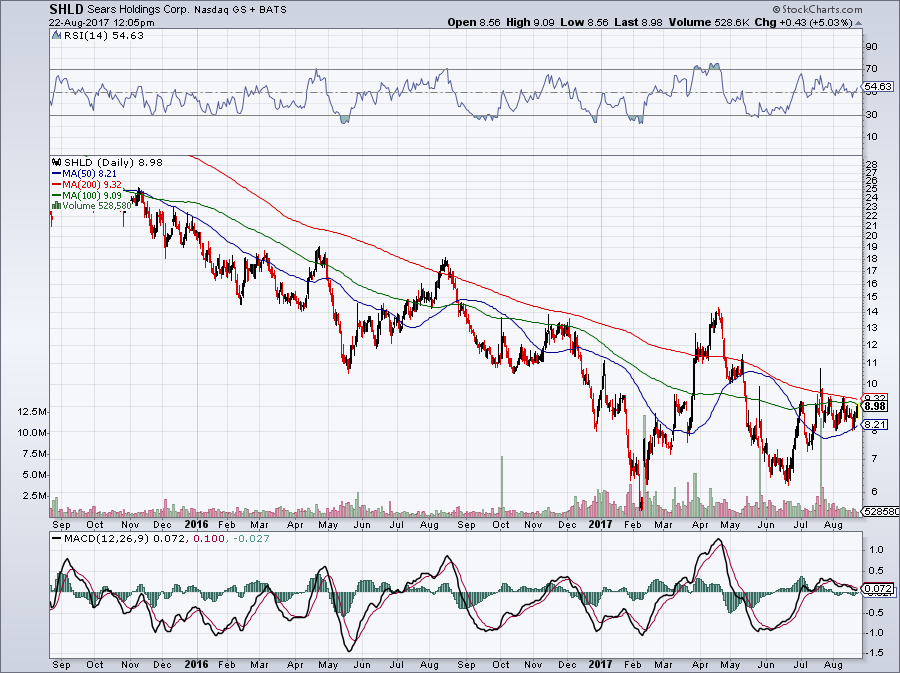Select the Low 8.56 value
900x673 pixels.
pyautogui.click(x=585, y=22)
